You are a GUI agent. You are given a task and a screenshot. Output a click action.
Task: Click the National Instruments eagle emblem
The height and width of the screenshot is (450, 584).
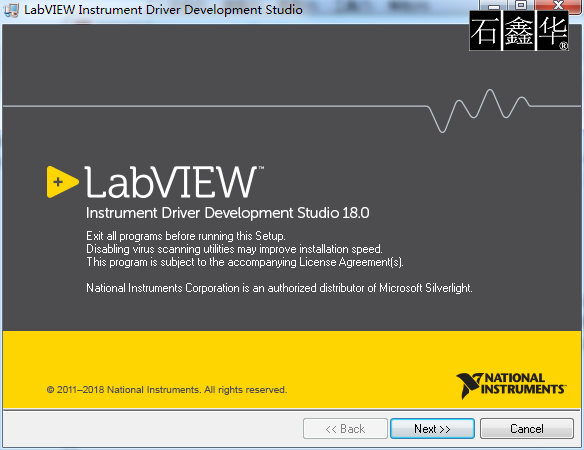pyautogui.click(x=469, y=386)
